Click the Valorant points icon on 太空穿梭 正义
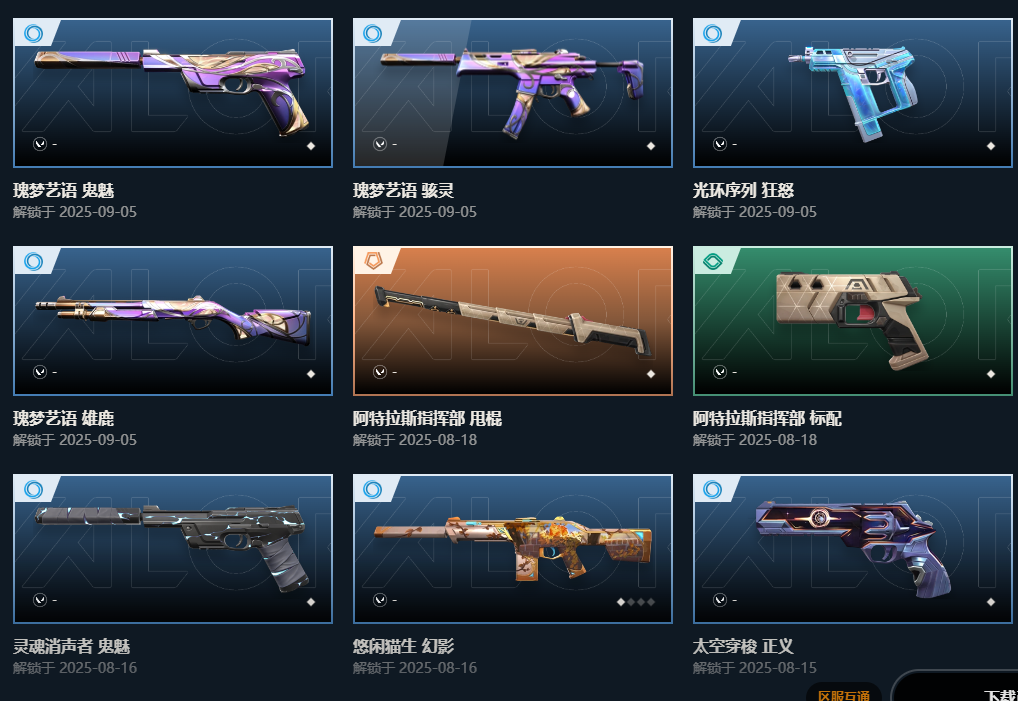This screenshot has width=1018, height=701. click(719, 600)
